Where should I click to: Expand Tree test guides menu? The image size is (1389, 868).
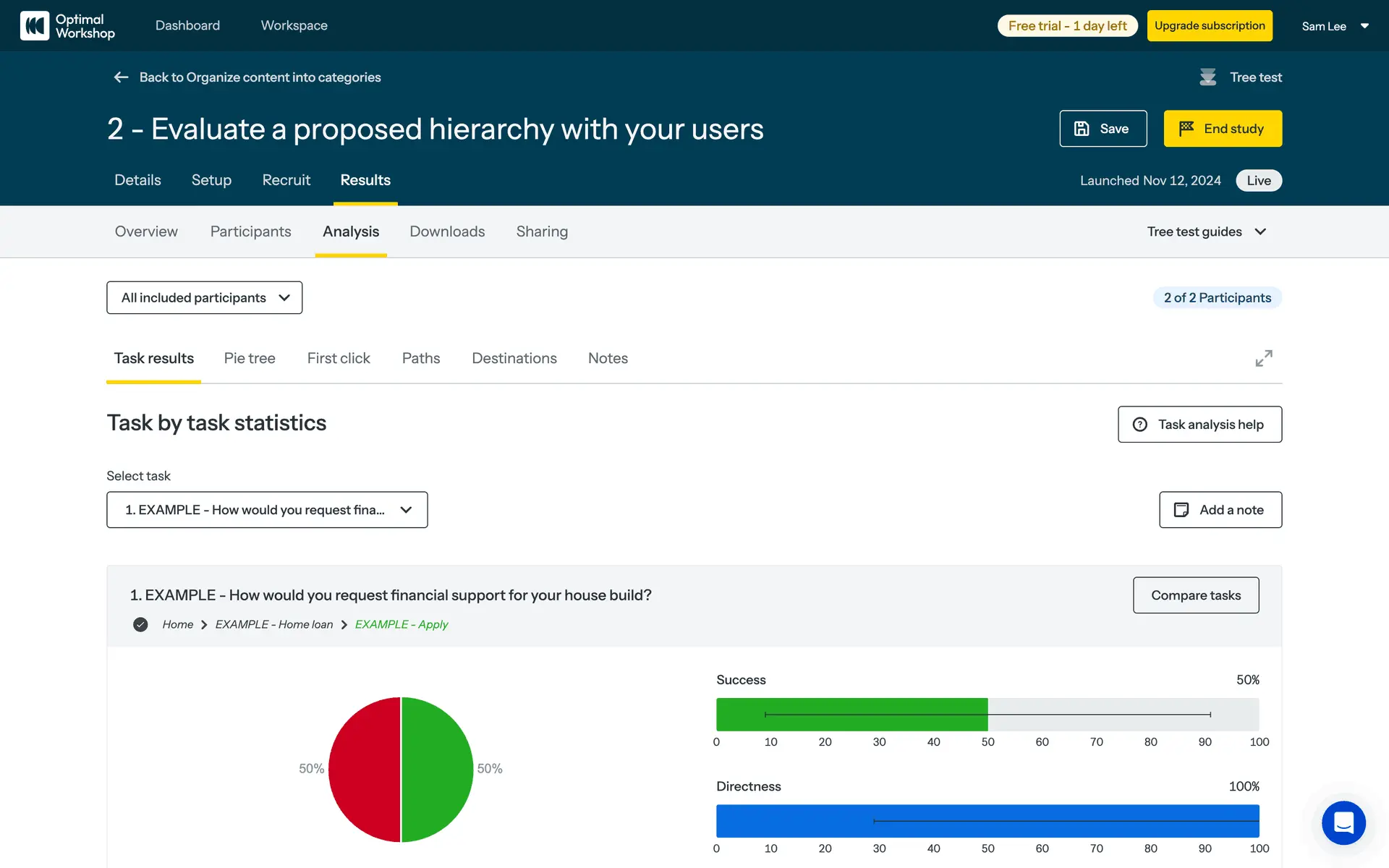(x=1206, y=231)
